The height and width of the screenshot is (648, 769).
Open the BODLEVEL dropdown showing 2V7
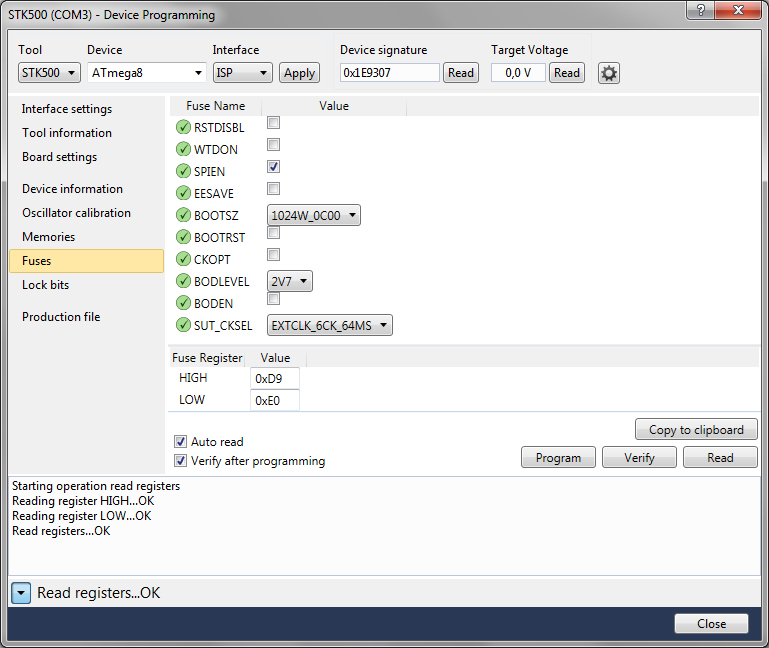(x=289, y=282)
